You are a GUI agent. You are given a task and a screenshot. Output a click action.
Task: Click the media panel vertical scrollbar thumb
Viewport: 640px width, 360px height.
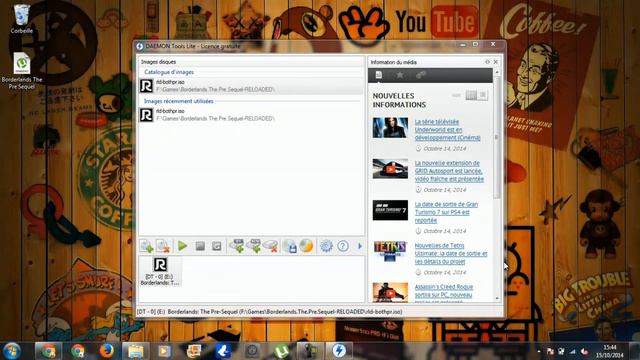click(x=497, y=138)
